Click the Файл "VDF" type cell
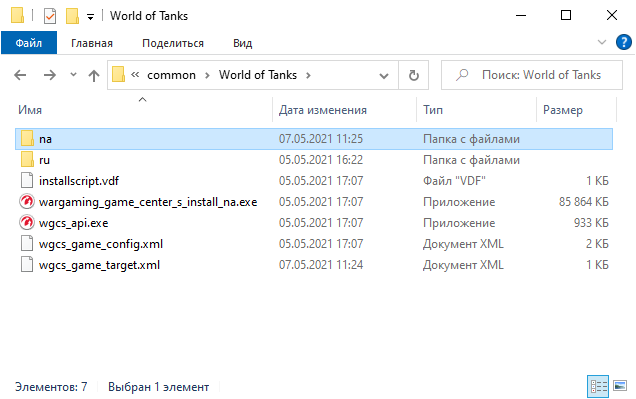Screen dimensions: 636x399 [x=454, y=180]
